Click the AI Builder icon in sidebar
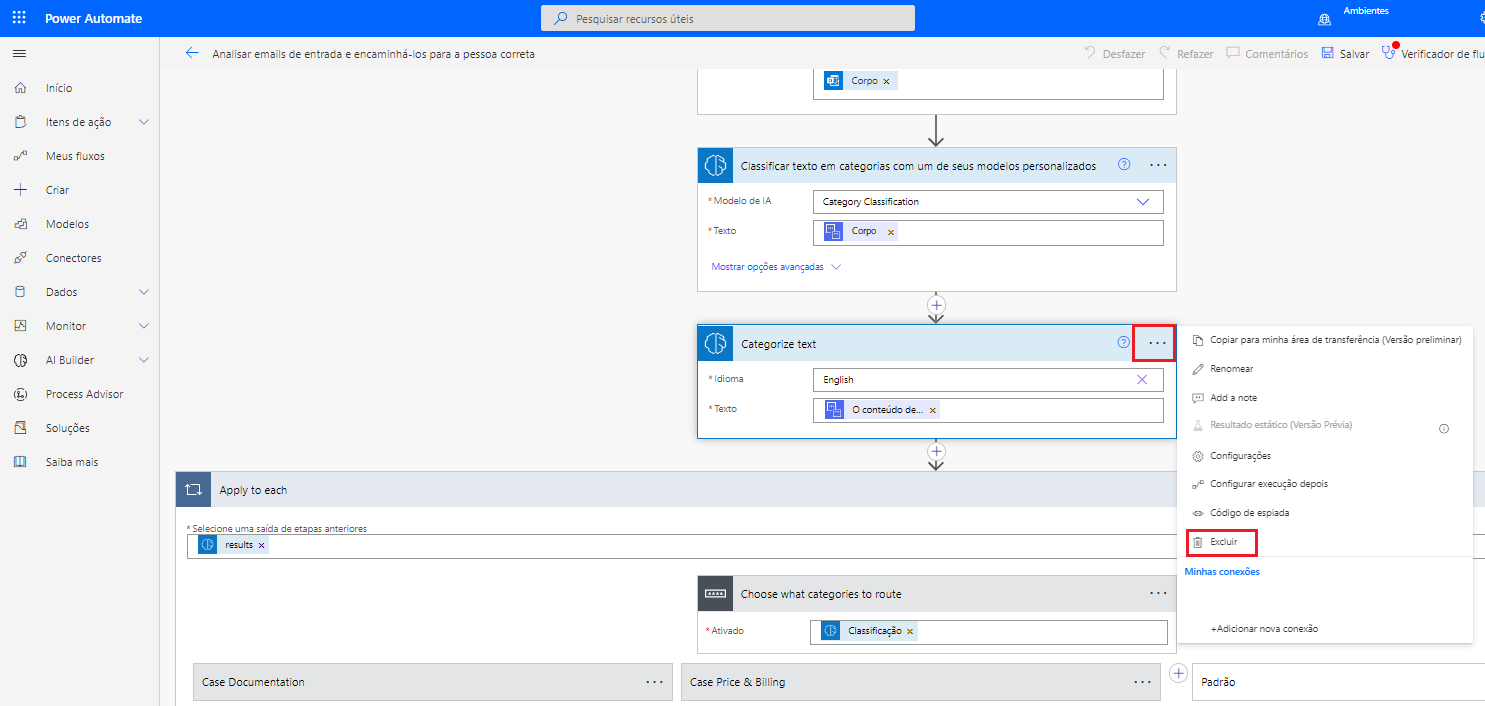Image resolution: width=1485 pixels, height=706 pixels. [x=20, y=360]
